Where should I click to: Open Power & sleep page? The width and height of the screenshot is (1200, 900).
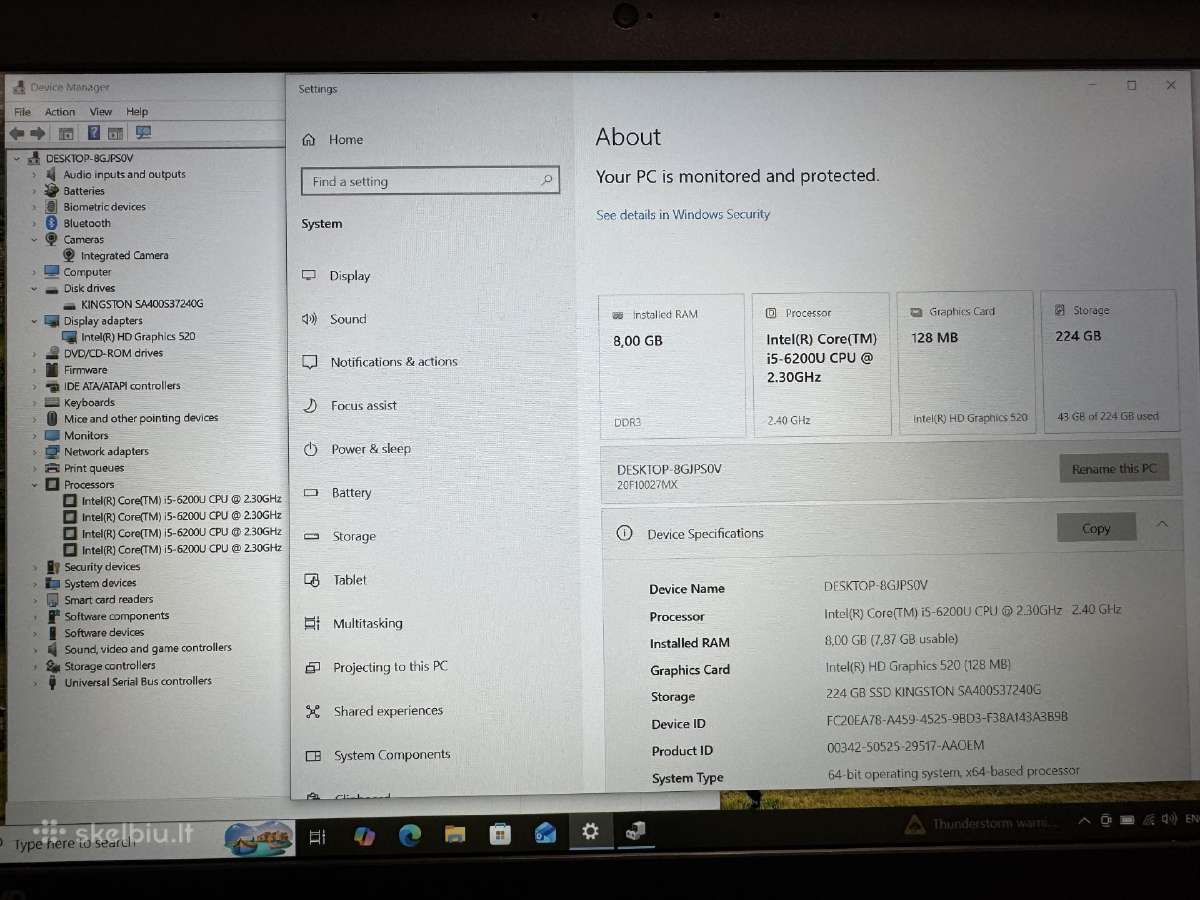point(370,449)
